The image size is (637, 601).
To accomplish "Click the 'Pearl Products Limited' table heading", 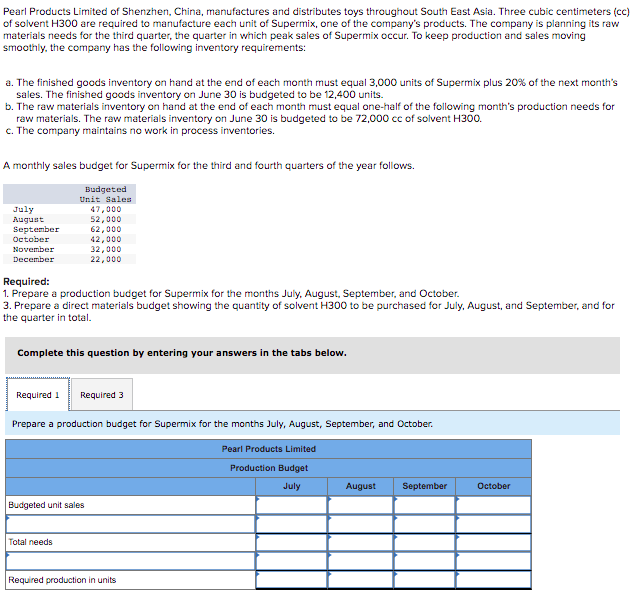I will pyautogui.click(x=269, y=449).
